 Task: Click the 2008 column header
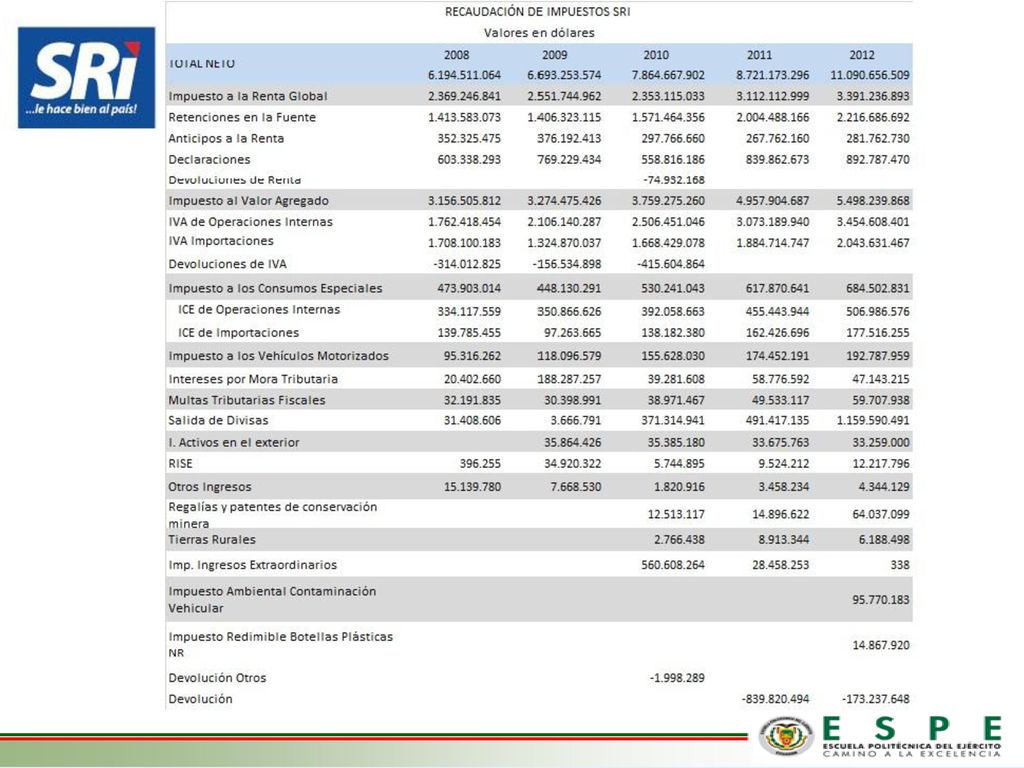point(456,56)
